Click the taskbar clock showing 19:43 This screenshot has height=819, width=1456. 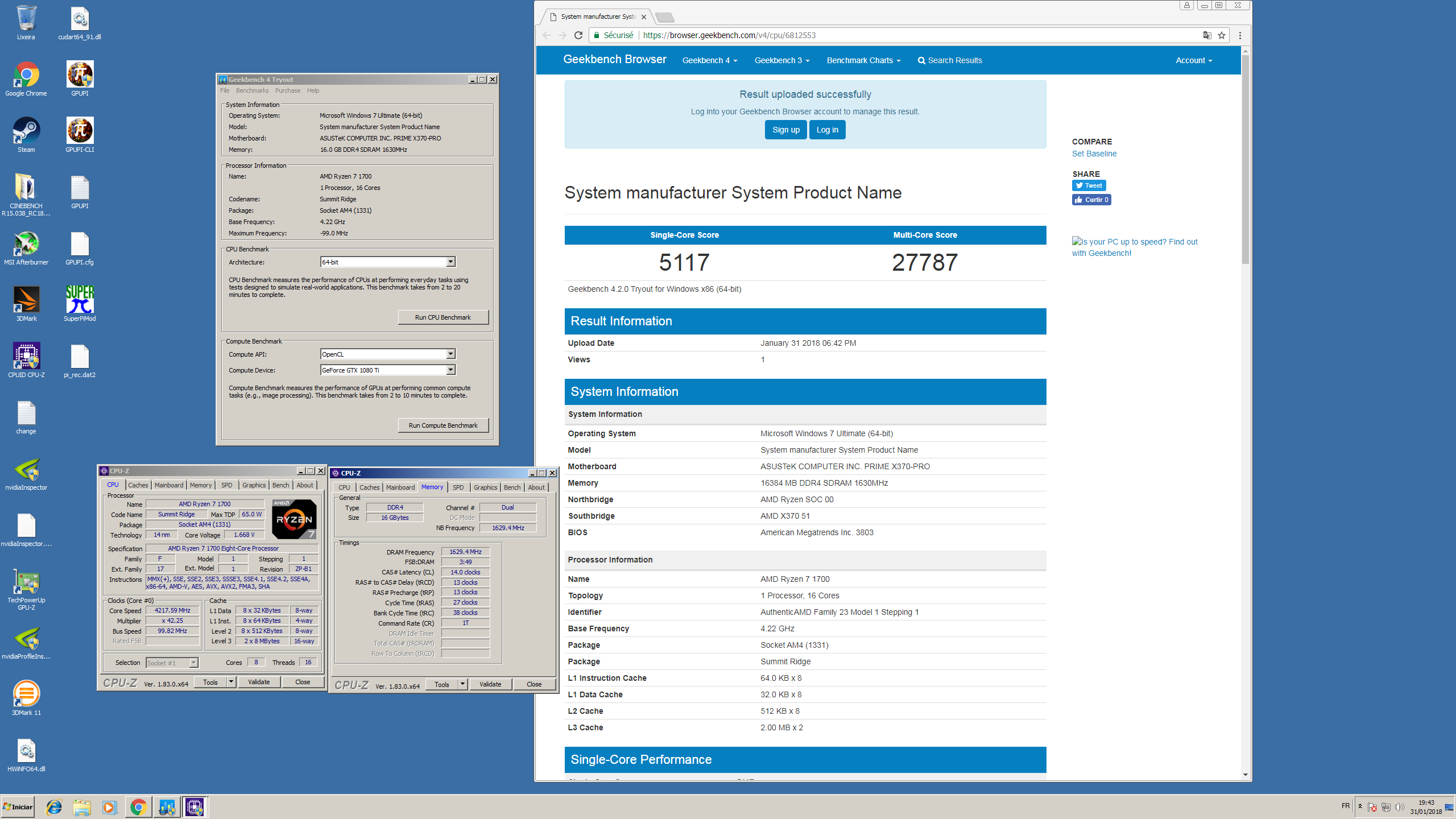click(x=1426, y=807)
